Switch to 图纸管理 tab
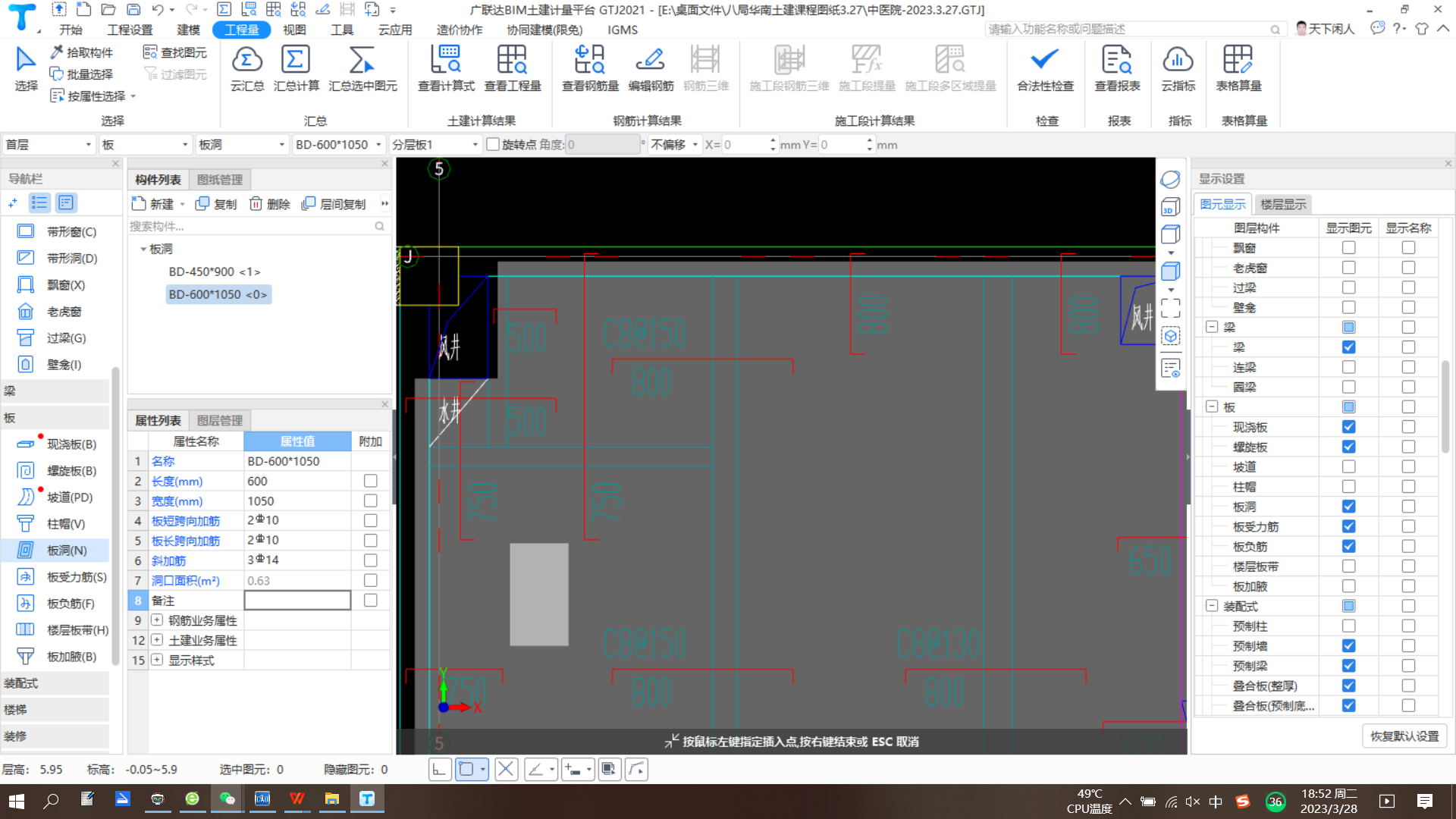This screenshot has height=819, width=1456. (220, 180)
